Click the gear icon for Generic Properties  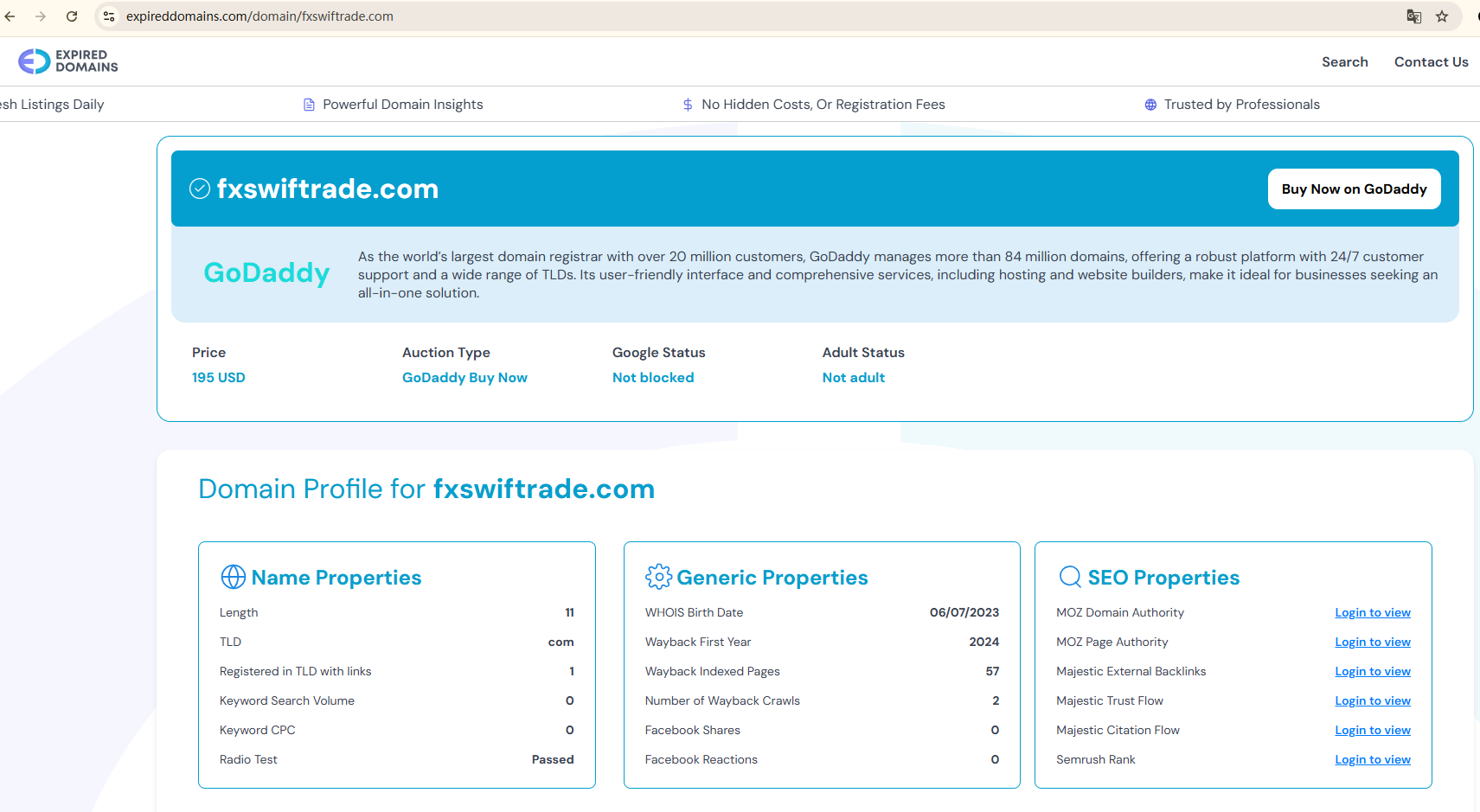[x=658, y=577]
